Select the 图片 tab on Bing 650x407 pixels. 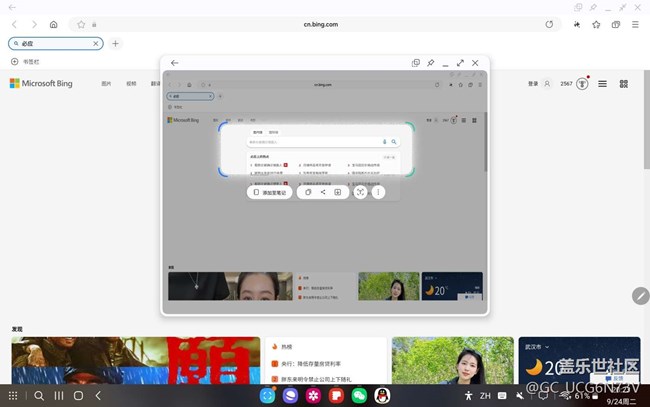(x=106, y=84)
